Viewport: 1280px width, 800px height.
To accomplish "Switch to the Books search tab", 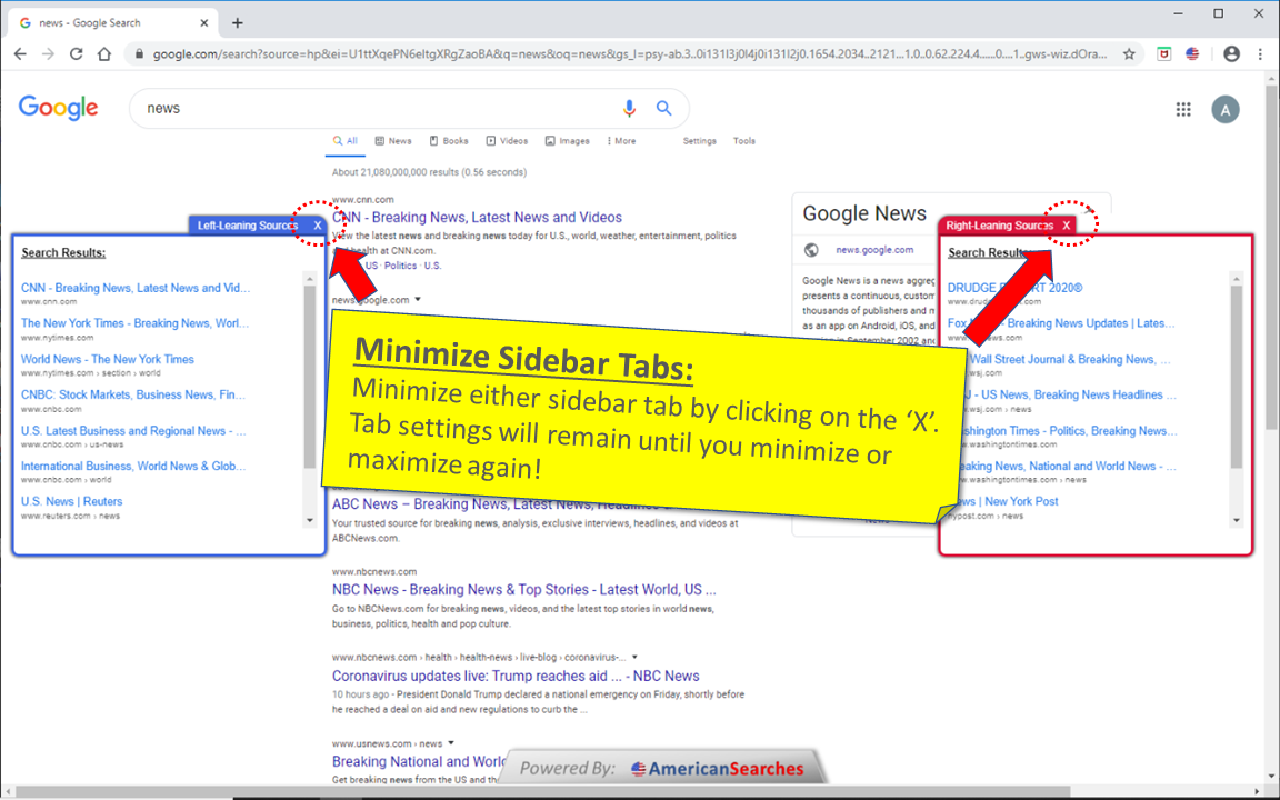I will (449, 141).
